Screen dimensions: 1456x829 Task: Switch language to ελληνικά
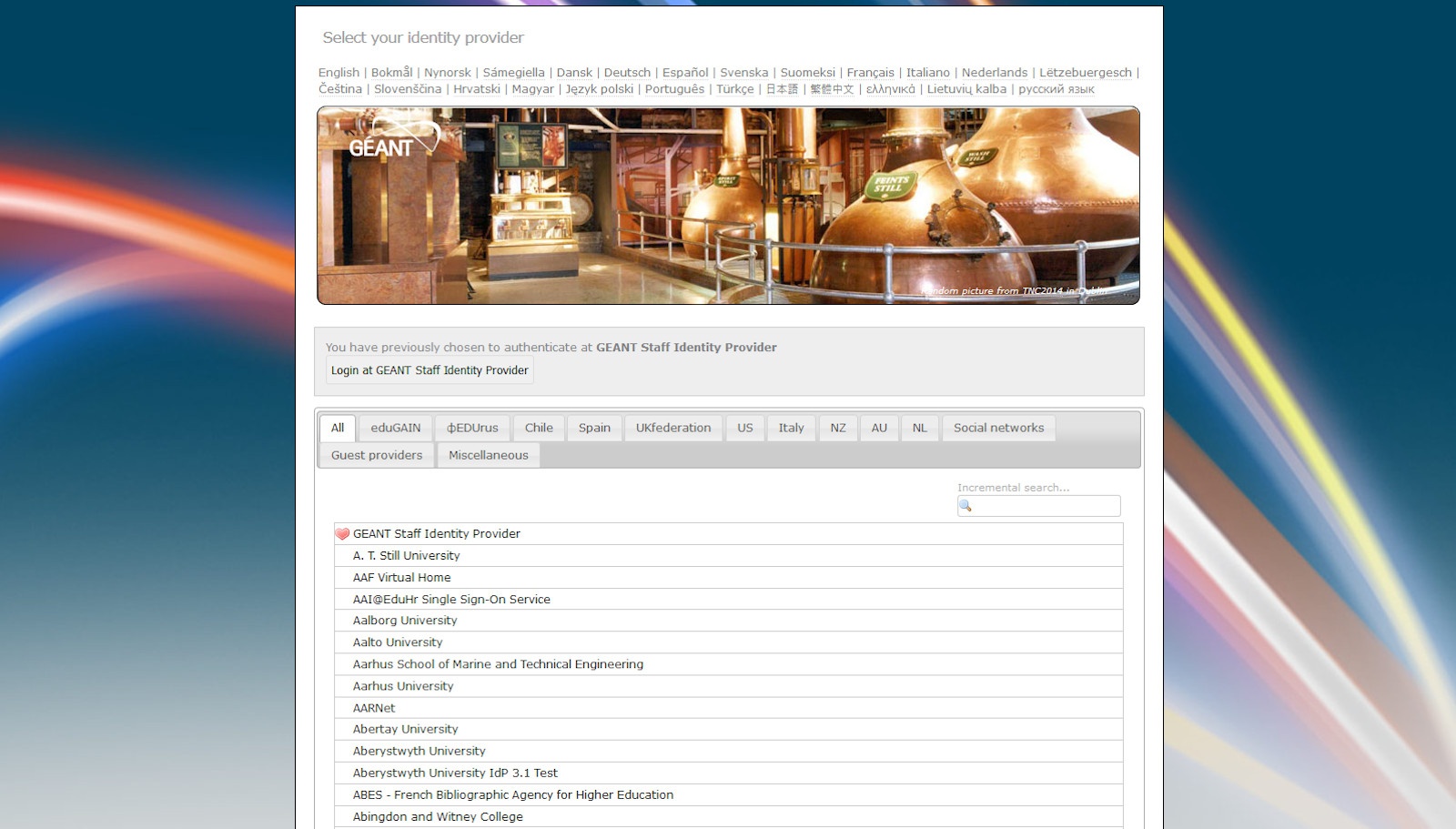pos(891,89)
